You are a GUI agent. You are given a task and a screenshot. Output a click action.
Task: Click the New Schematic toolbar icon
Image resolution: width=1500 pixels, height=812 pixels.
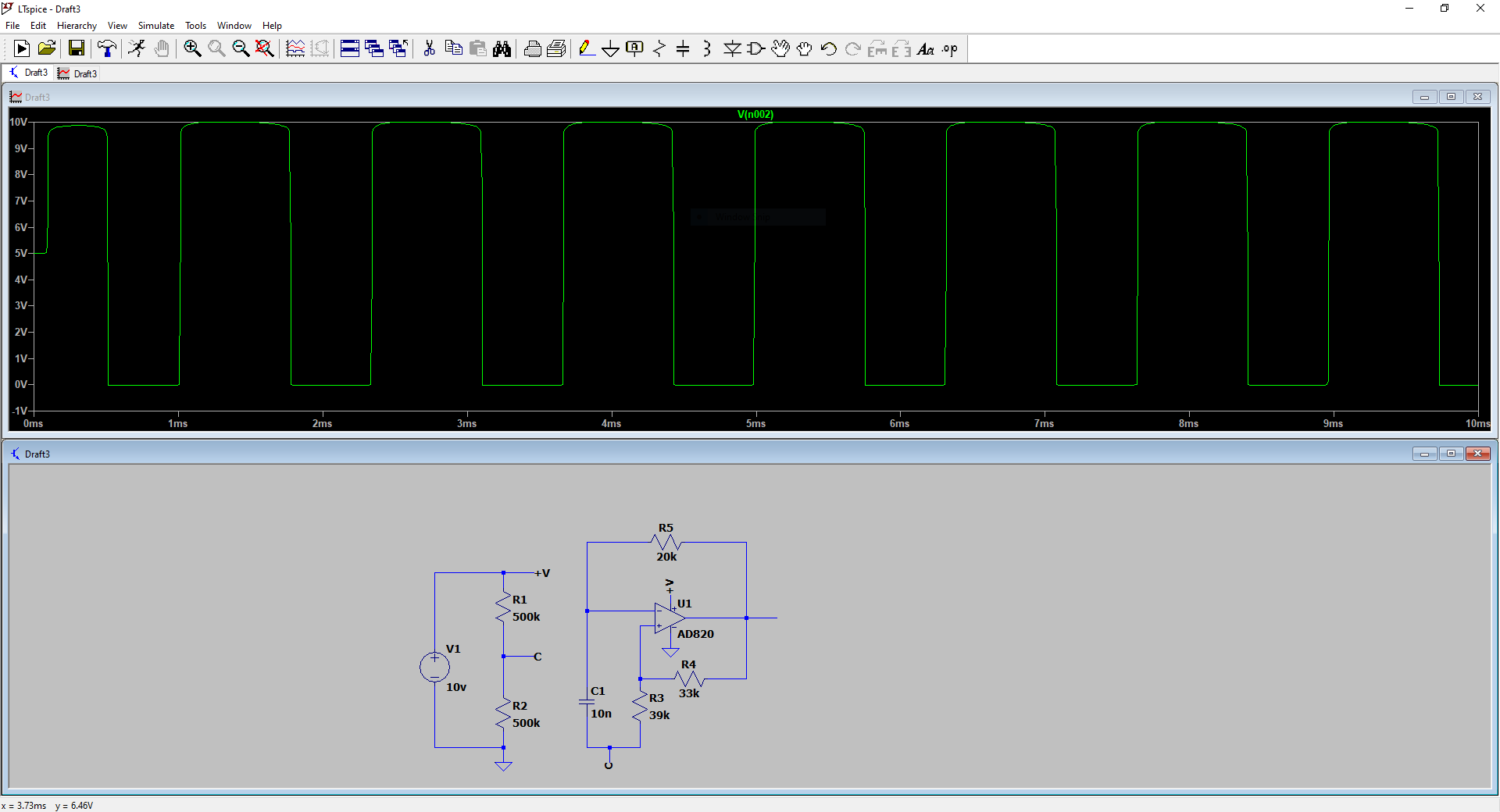coord(22,49)
